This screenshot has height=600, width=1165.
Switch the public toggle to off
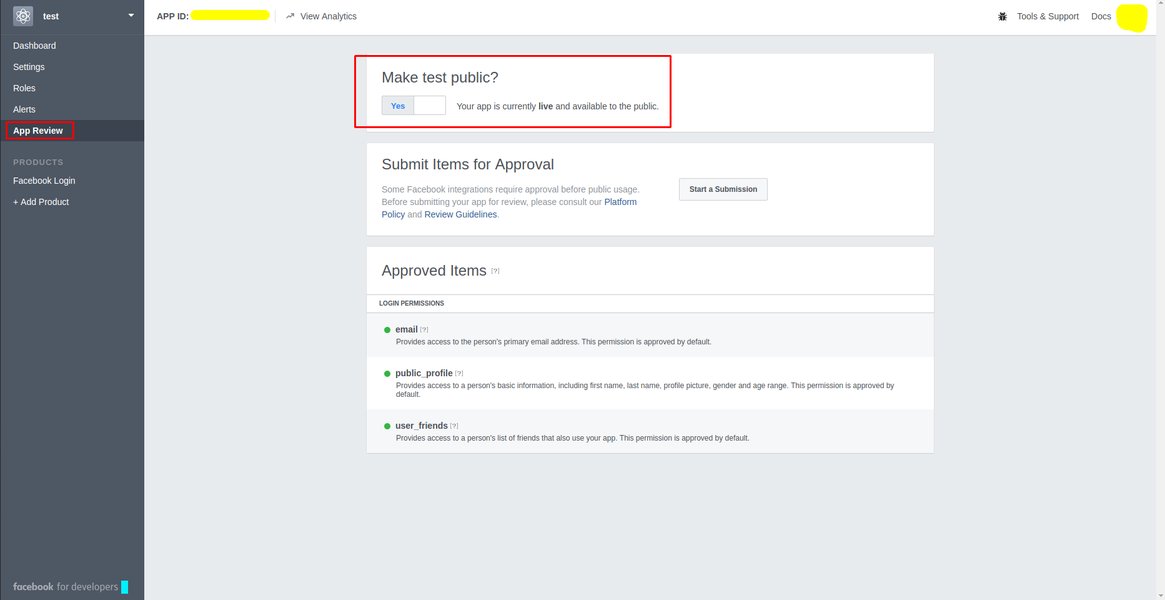[430, 105]
